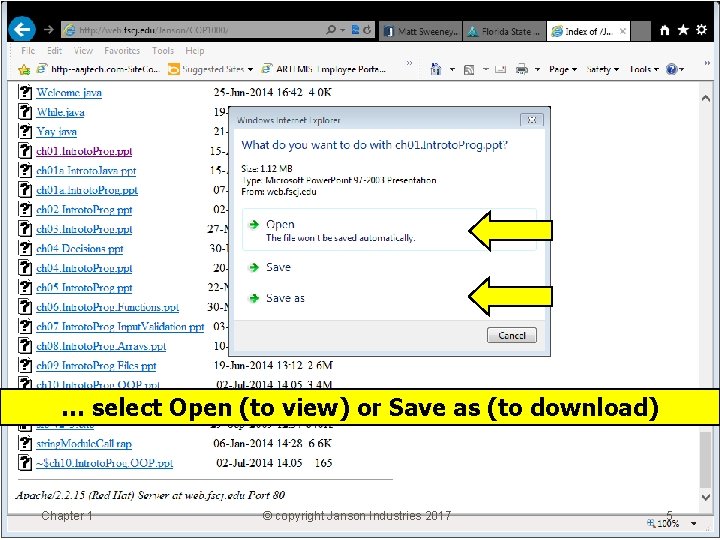Open the ch07.IntrotoProg.InputValidation.ppt link

coord(120,326)
